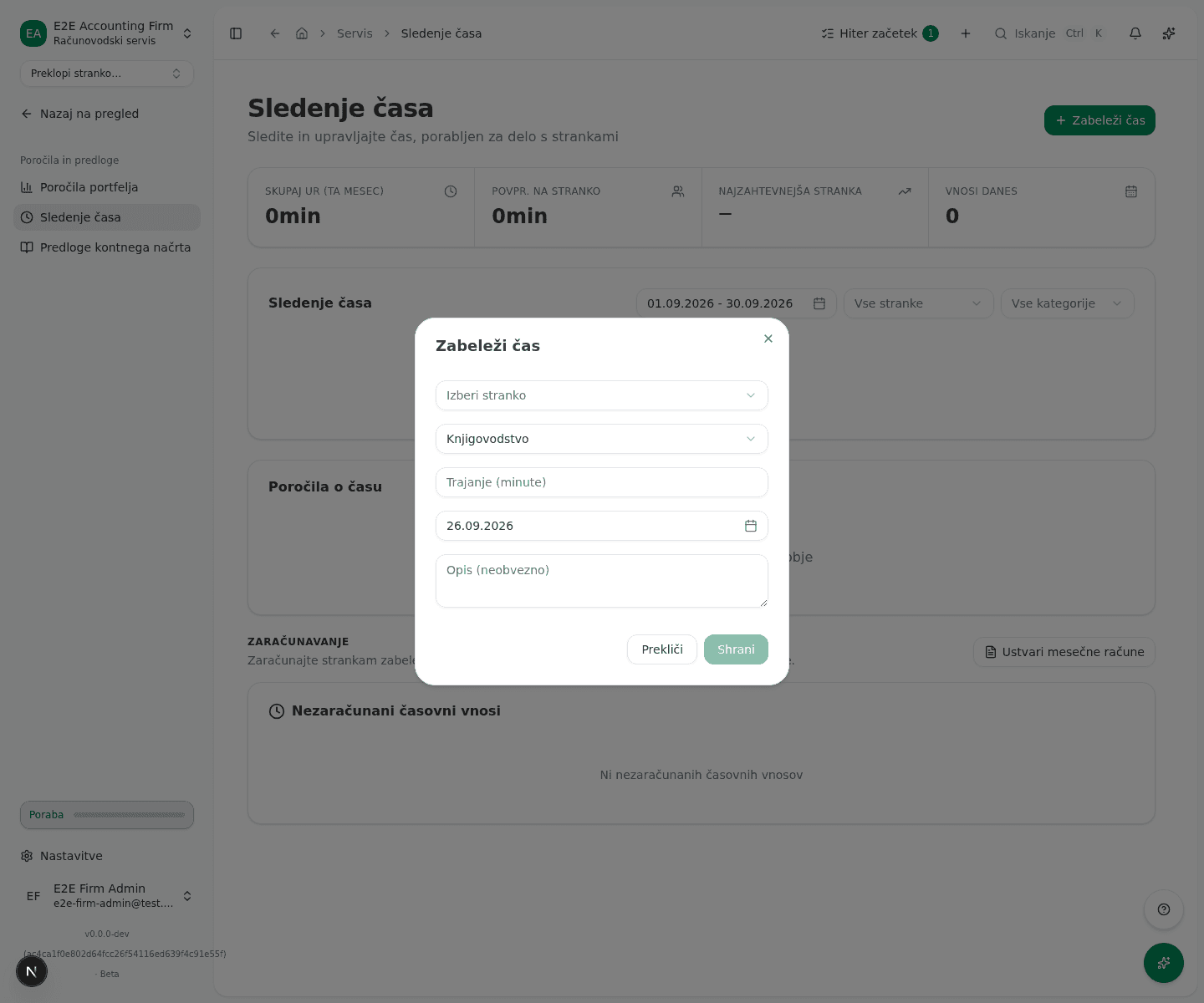Open the help question mark button

click(1164, 909)
